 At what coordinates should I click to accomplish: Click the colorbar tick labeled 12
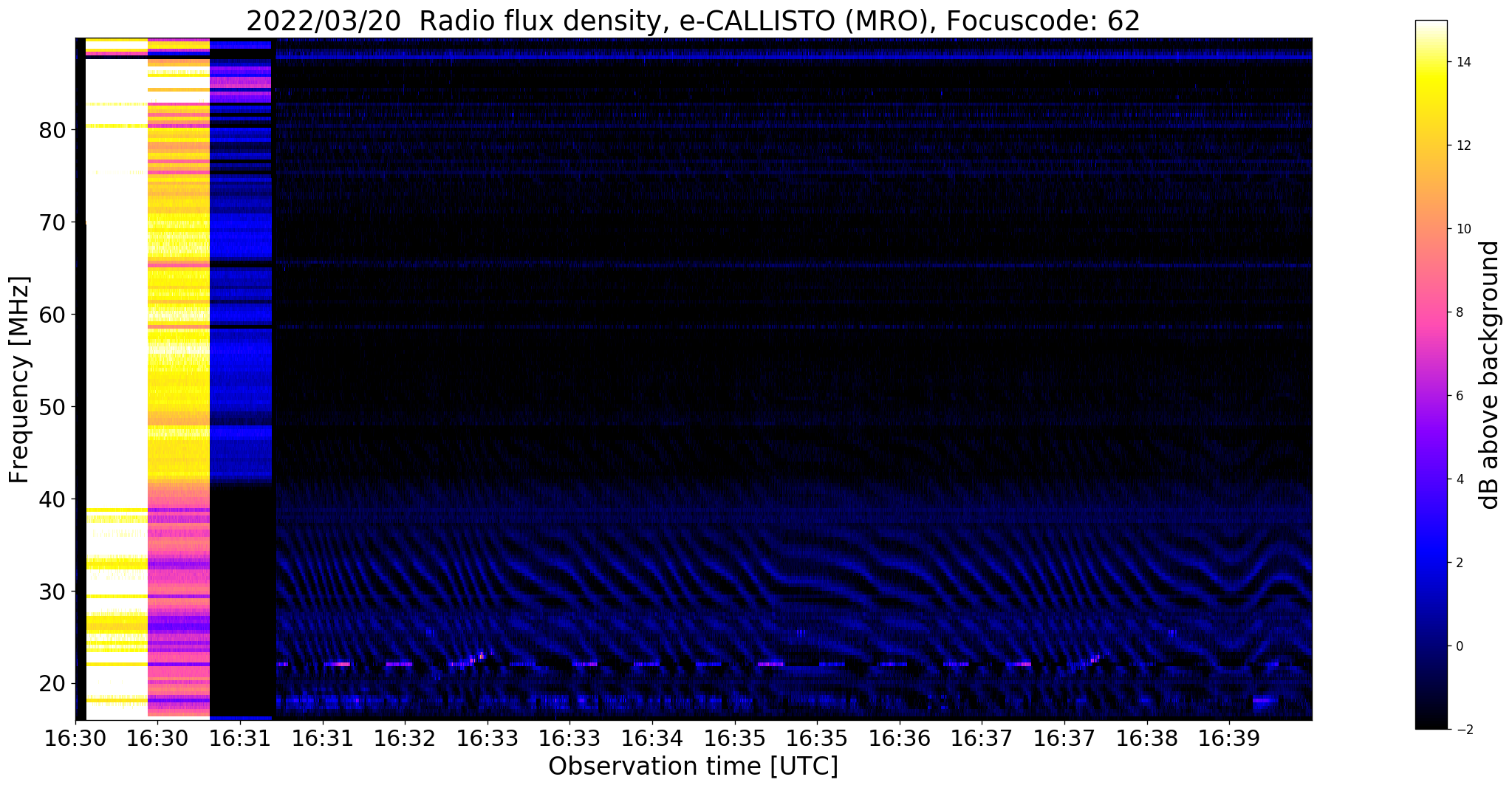pyautogui.click(x=1463, y=145)
